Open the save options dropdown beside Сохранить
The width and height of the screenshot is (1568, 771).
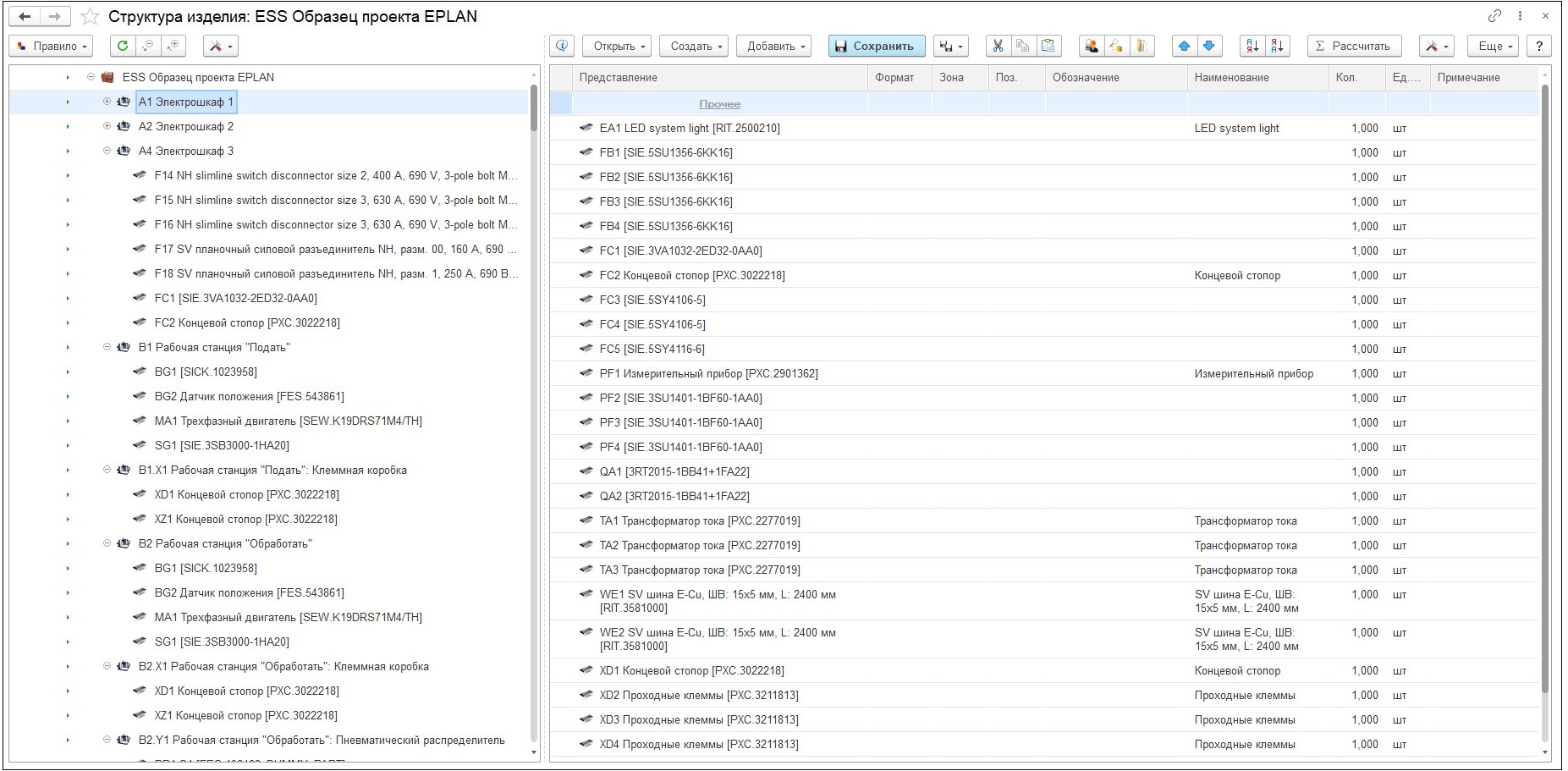coord(951,46)
